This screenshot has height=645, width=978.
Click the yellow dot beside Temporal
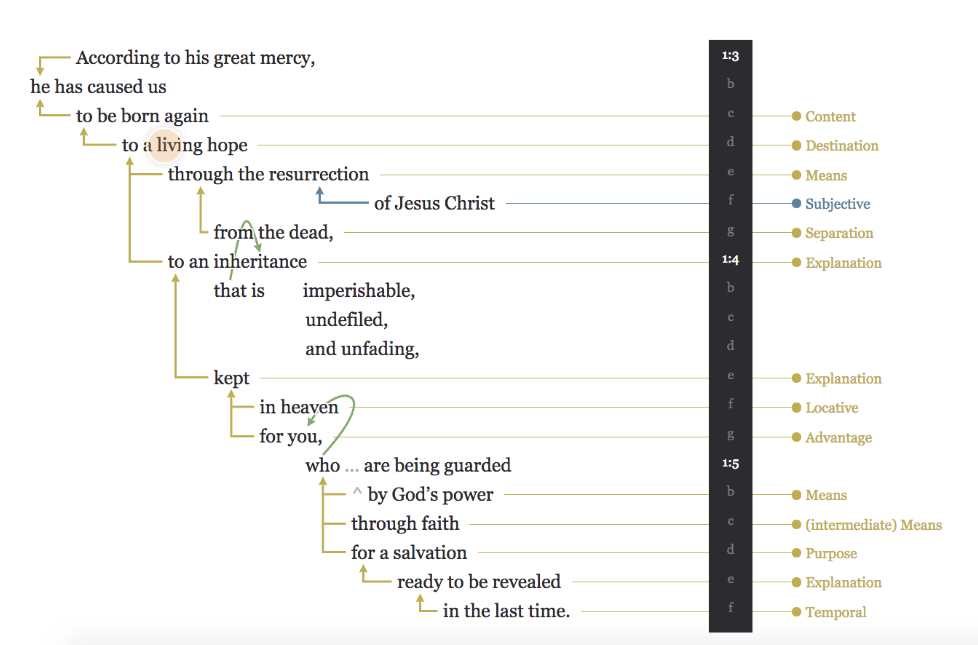[x=796, y=612]
